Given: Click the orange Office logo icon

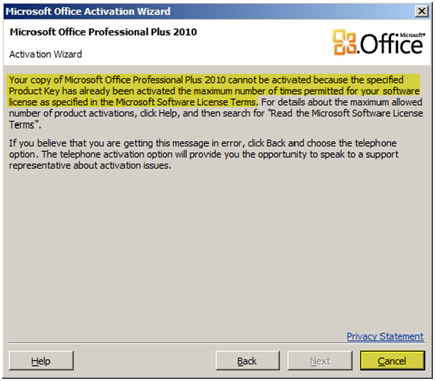Looking at the screenshot, I should coord(344,42).
